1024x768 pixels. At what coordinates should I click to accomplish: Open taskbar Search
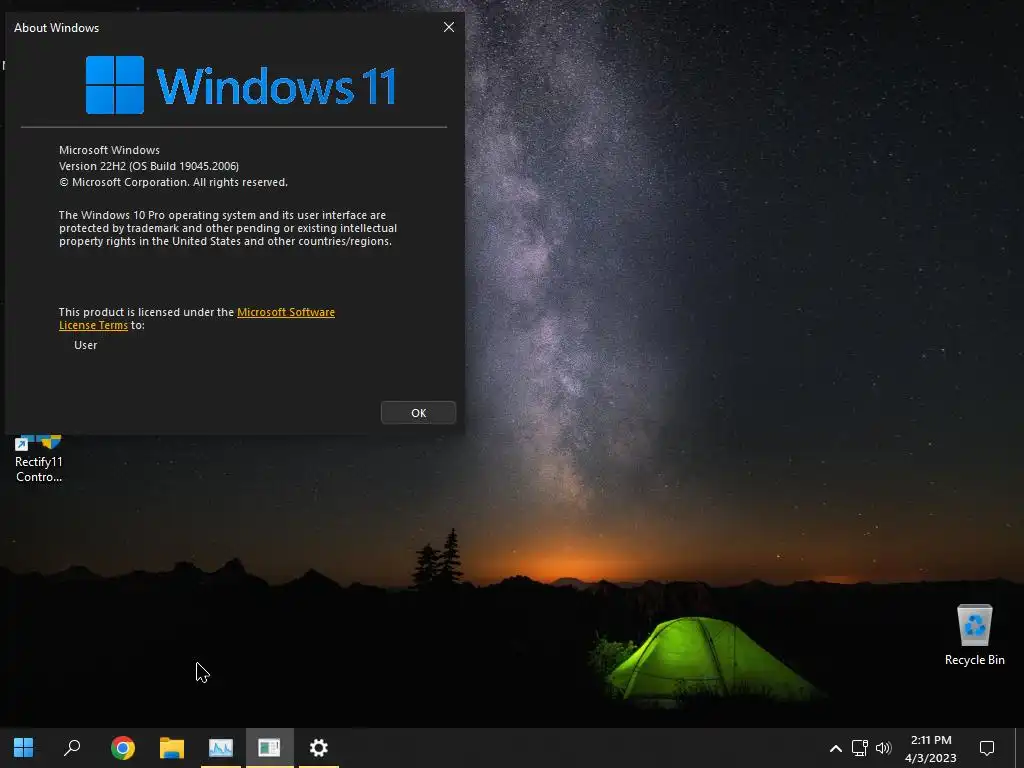72,747
